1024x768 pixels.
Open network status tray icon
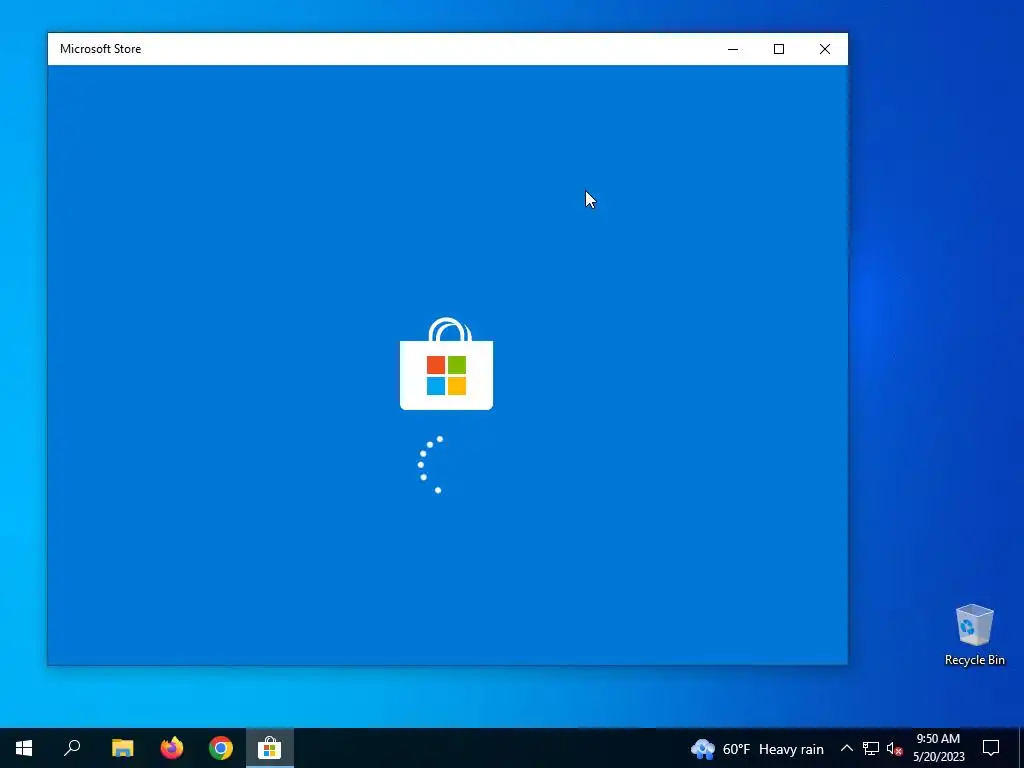(871, 748)
